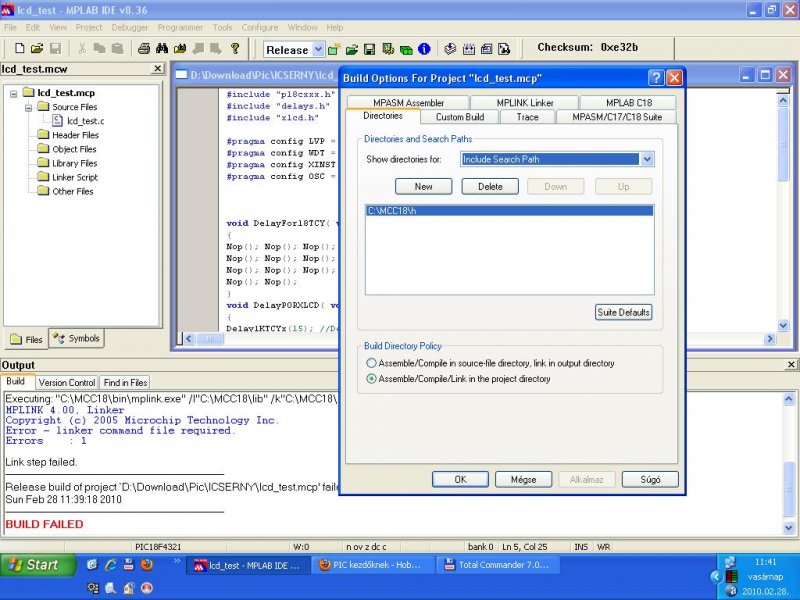Click Start button on taskbar

click(38, 565)
